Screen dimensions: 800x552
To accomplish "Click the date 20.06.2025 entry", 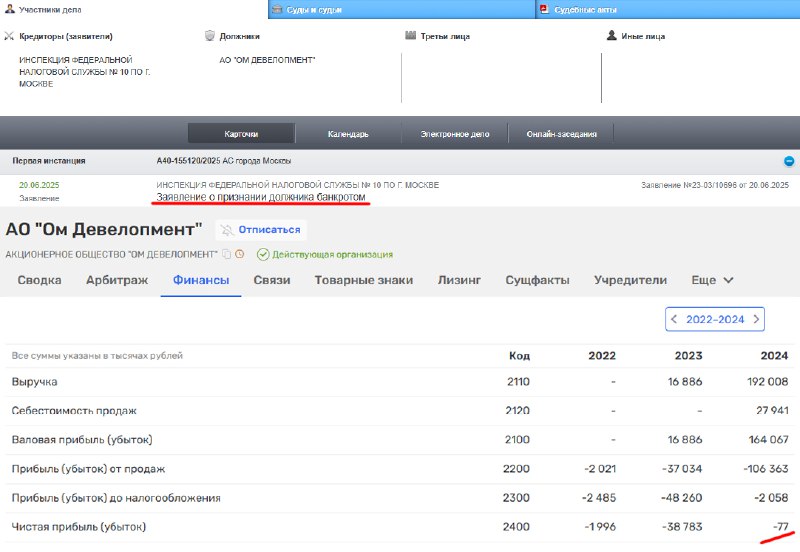I will (x=39, y=185).
